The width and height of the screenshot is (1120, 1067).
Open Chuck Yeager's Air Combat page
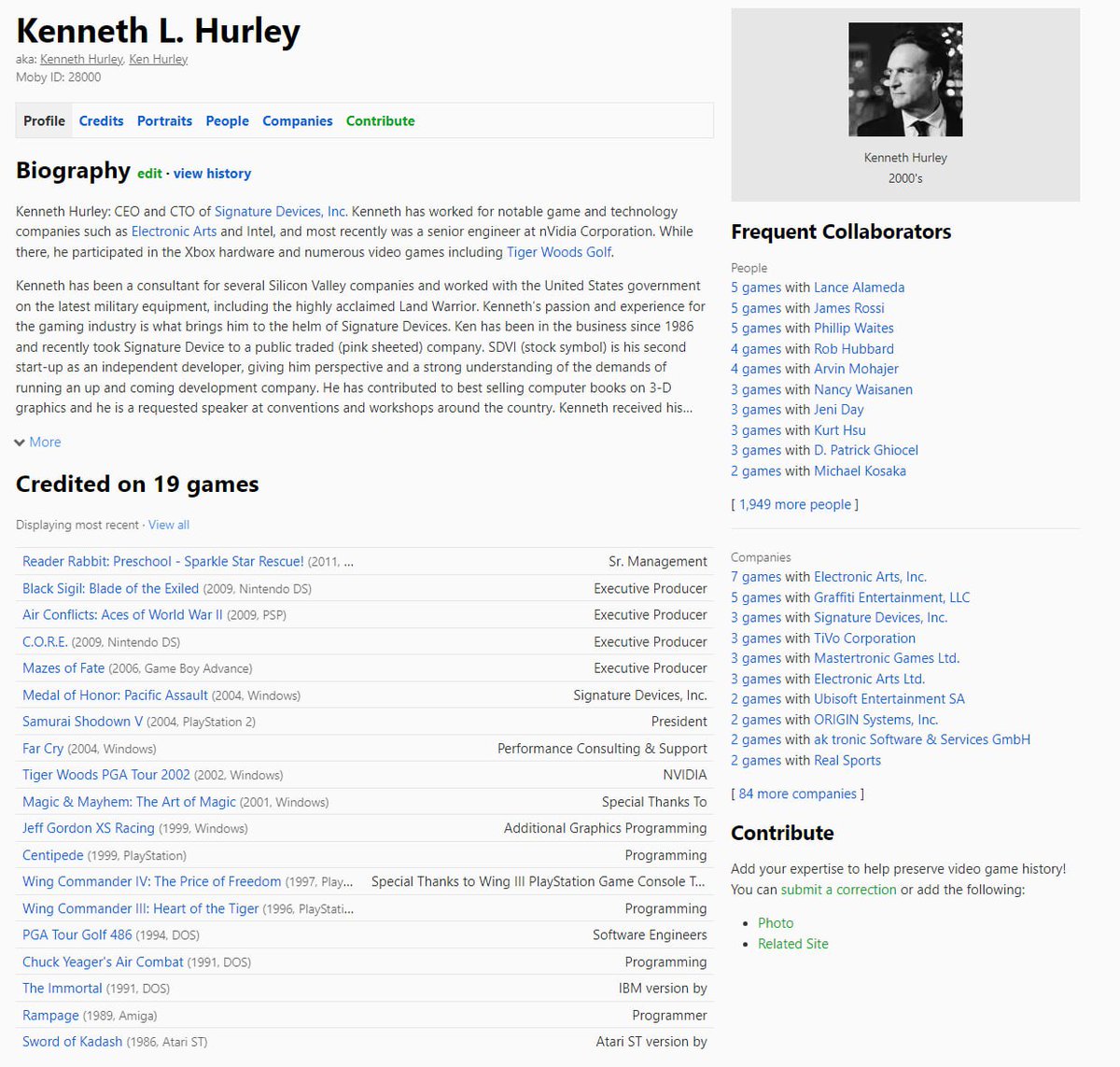coord(103,962)
